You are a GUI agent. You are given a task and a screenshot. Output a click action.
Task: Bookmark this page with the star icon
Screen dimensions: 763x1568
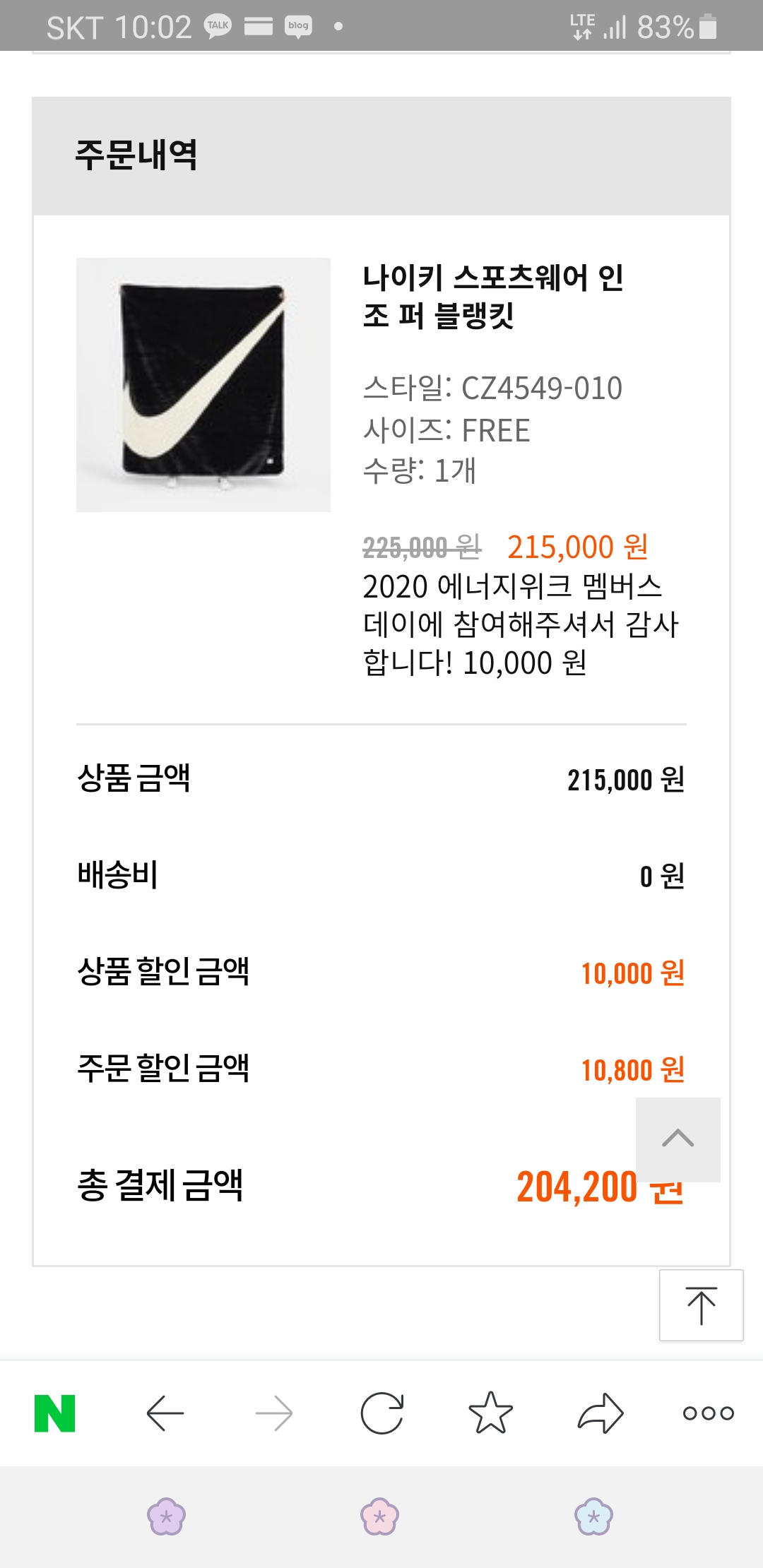tap(490, 1413)
